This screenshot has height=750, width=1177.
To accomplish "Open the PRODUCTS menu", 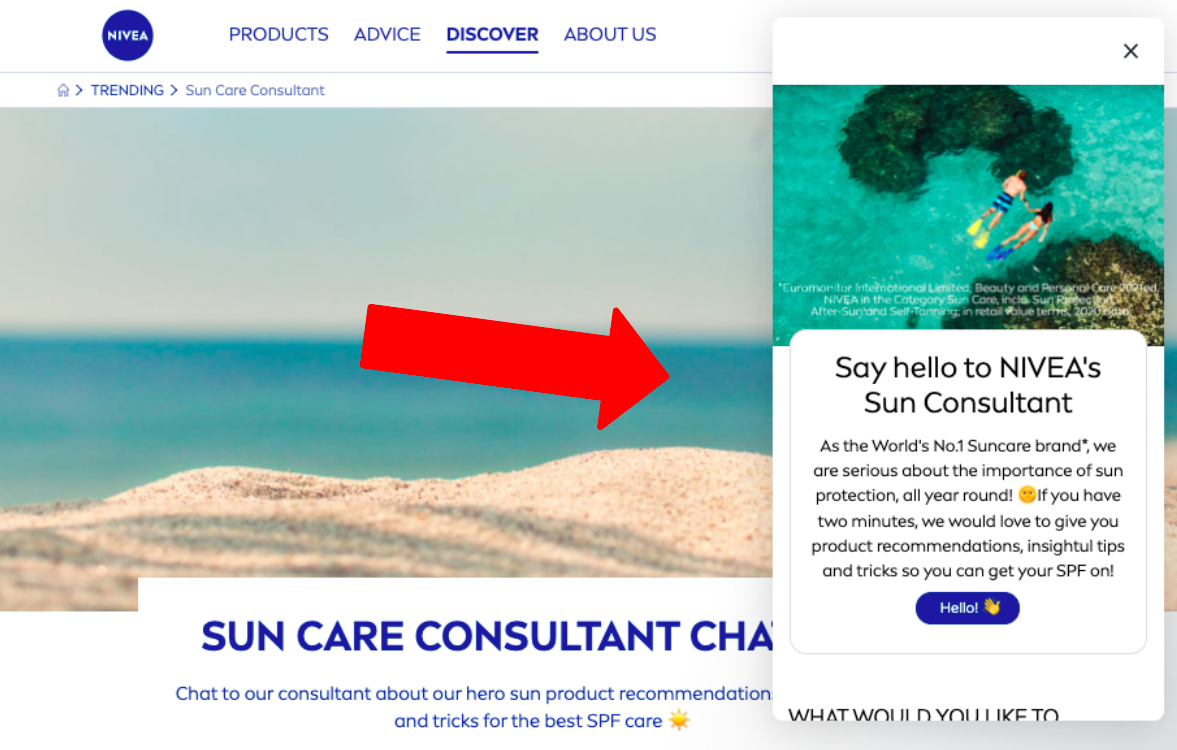I will [278, 35].
